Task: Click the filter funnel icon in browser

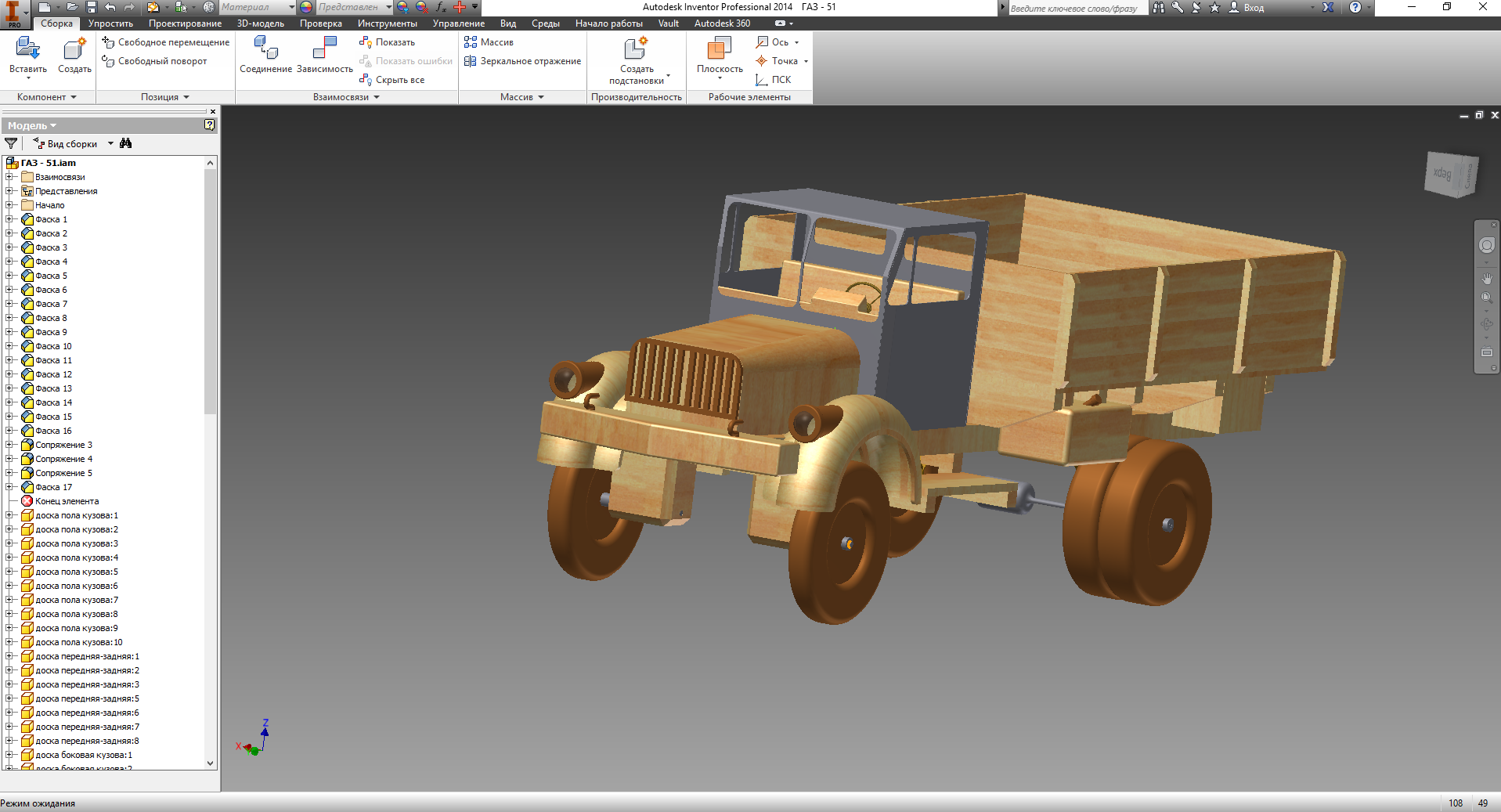Action: click(x=11, y=143)
